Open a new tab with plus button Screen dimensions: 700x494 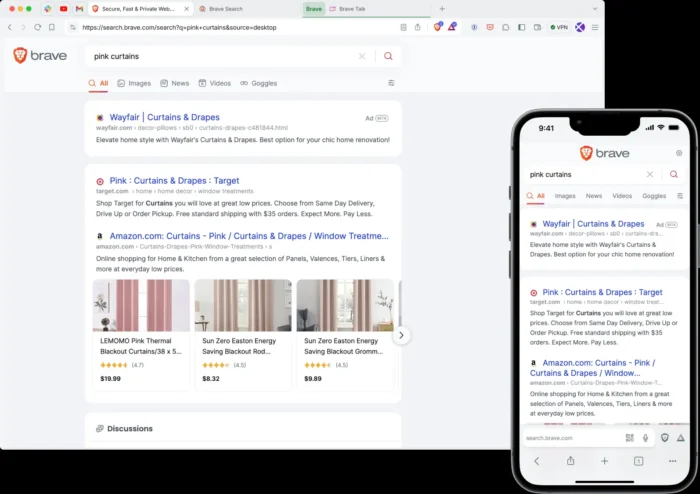[442, 8]
